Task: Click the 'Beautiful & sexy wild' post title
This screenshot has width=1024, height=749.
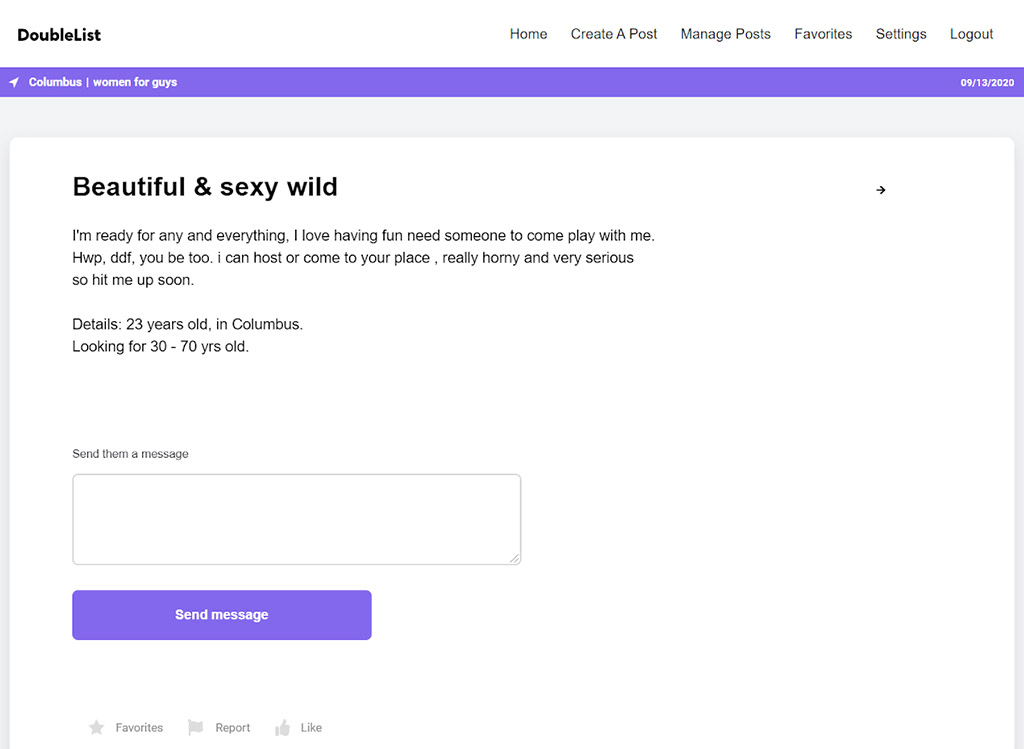Action: [205, 187]
